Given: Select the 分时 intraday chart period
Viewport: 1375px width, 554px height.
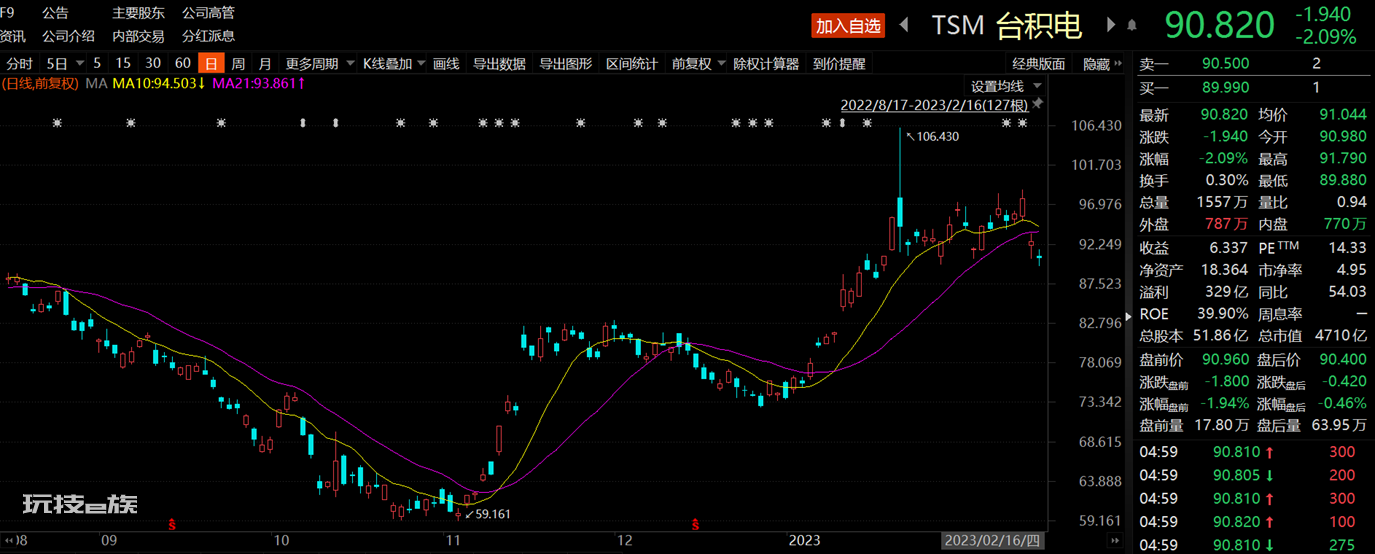Looking at the screenshot, I should (19, 64).
